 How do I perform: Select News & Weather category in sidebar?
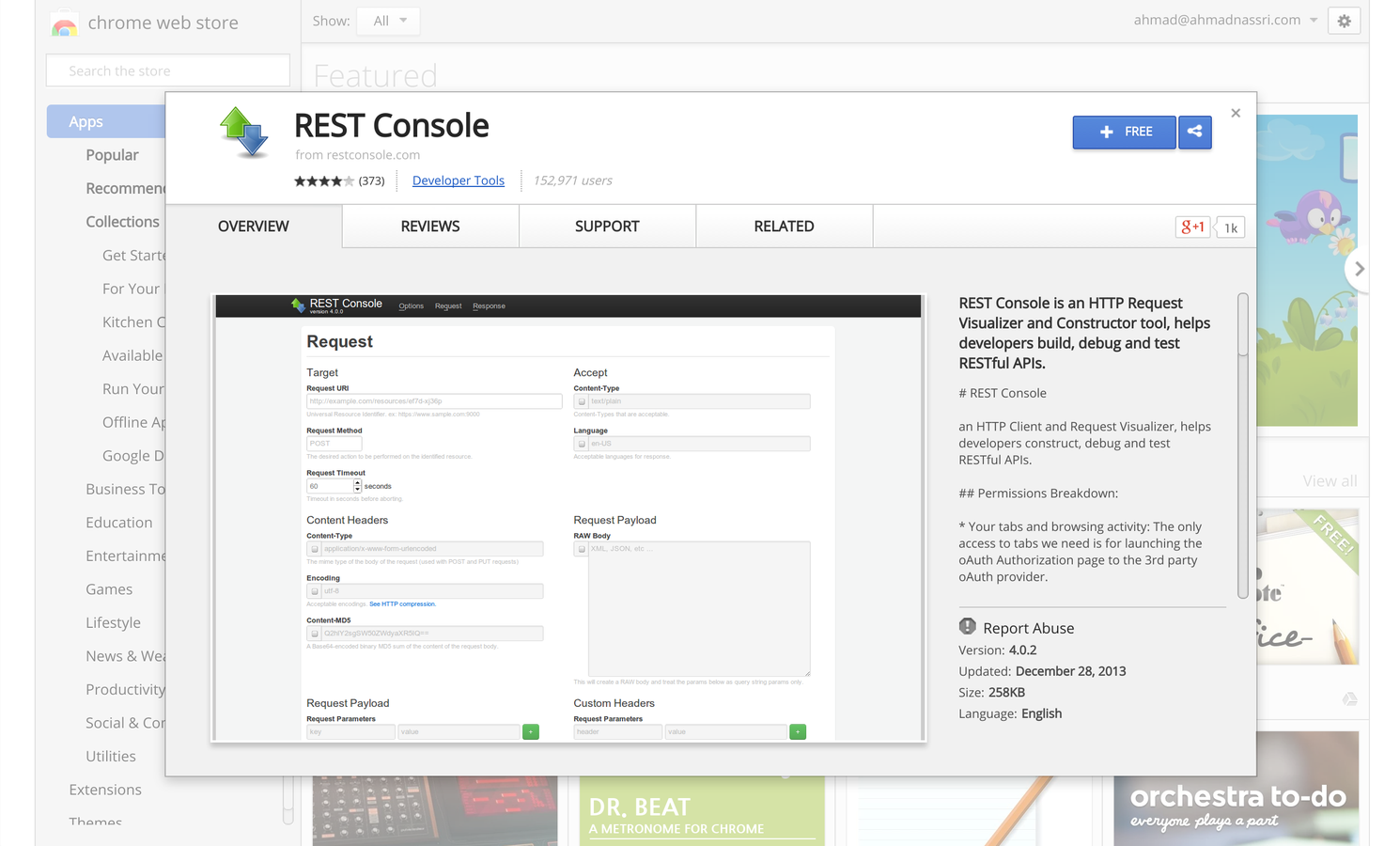pos(126,656)
